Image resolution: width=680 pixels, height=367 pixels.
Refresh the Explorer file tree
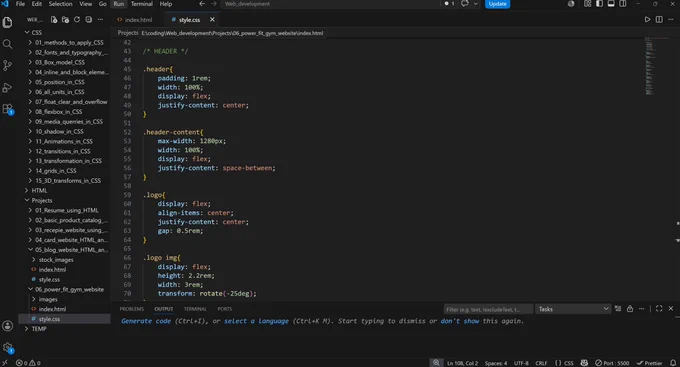[x=77, y=20]
